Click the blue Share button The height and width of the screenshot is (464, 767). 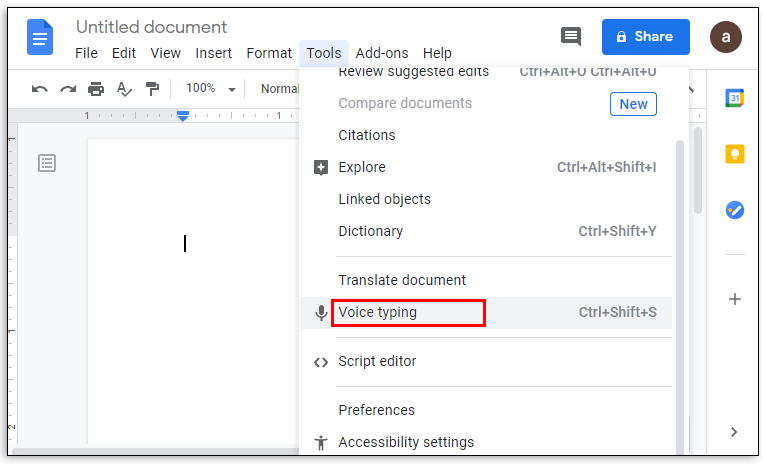coord(645,37)
